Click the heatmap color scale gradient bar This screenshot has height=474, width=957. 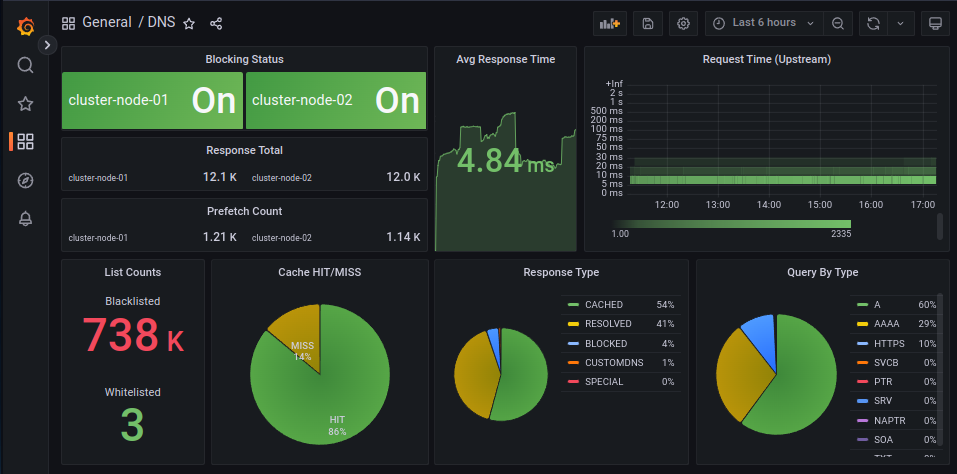pyautogui.click(x=732, y=224)
